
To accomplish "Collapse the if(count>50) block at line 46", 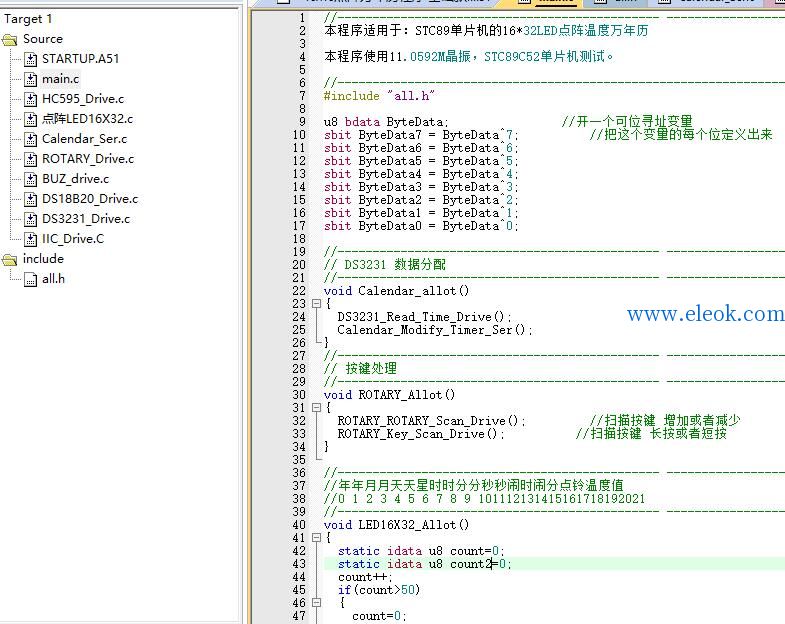I will [316, 602].
